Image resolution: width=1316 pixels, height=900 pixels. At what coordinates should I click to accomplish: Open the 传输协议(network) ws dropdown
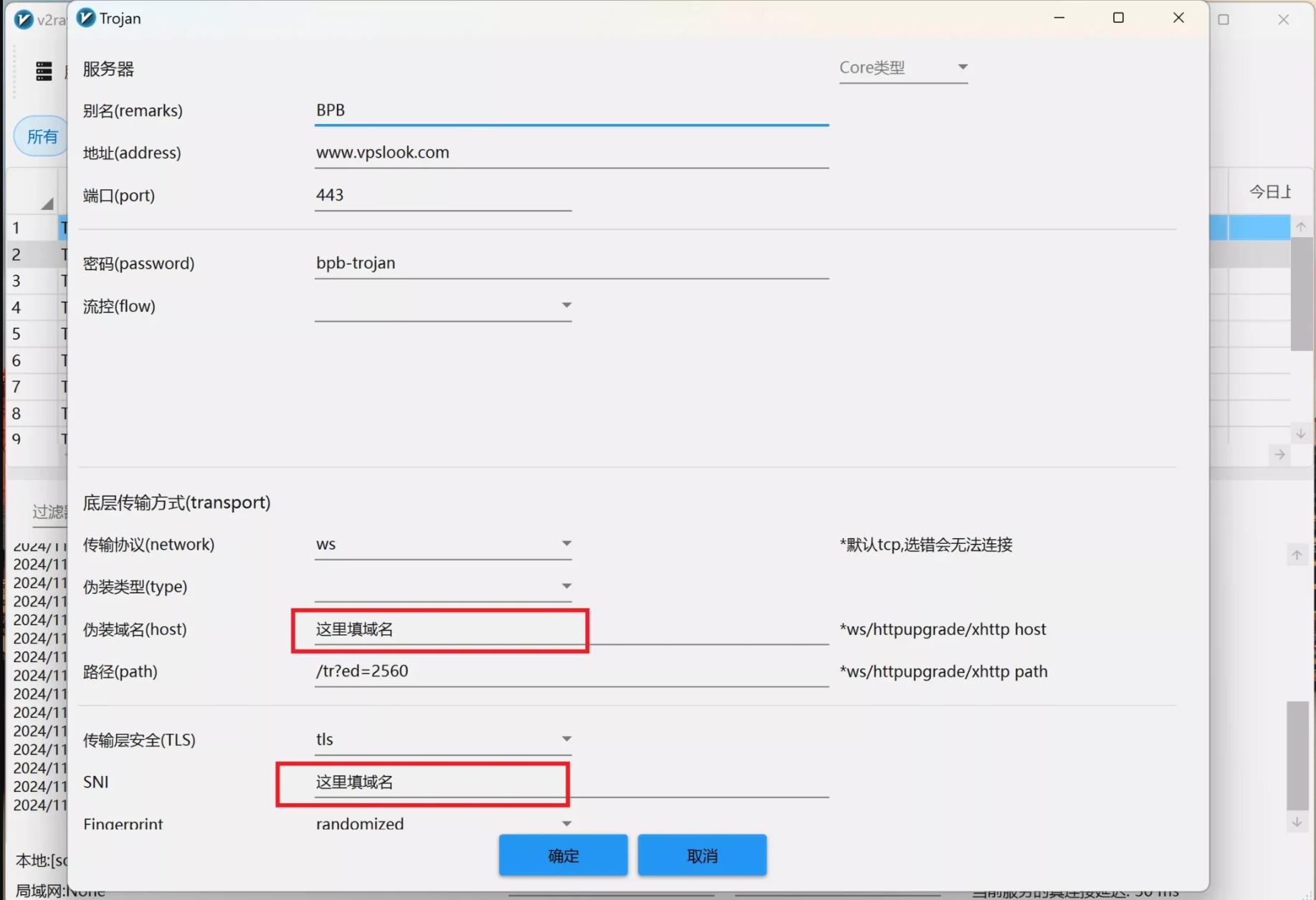[443, 545]
